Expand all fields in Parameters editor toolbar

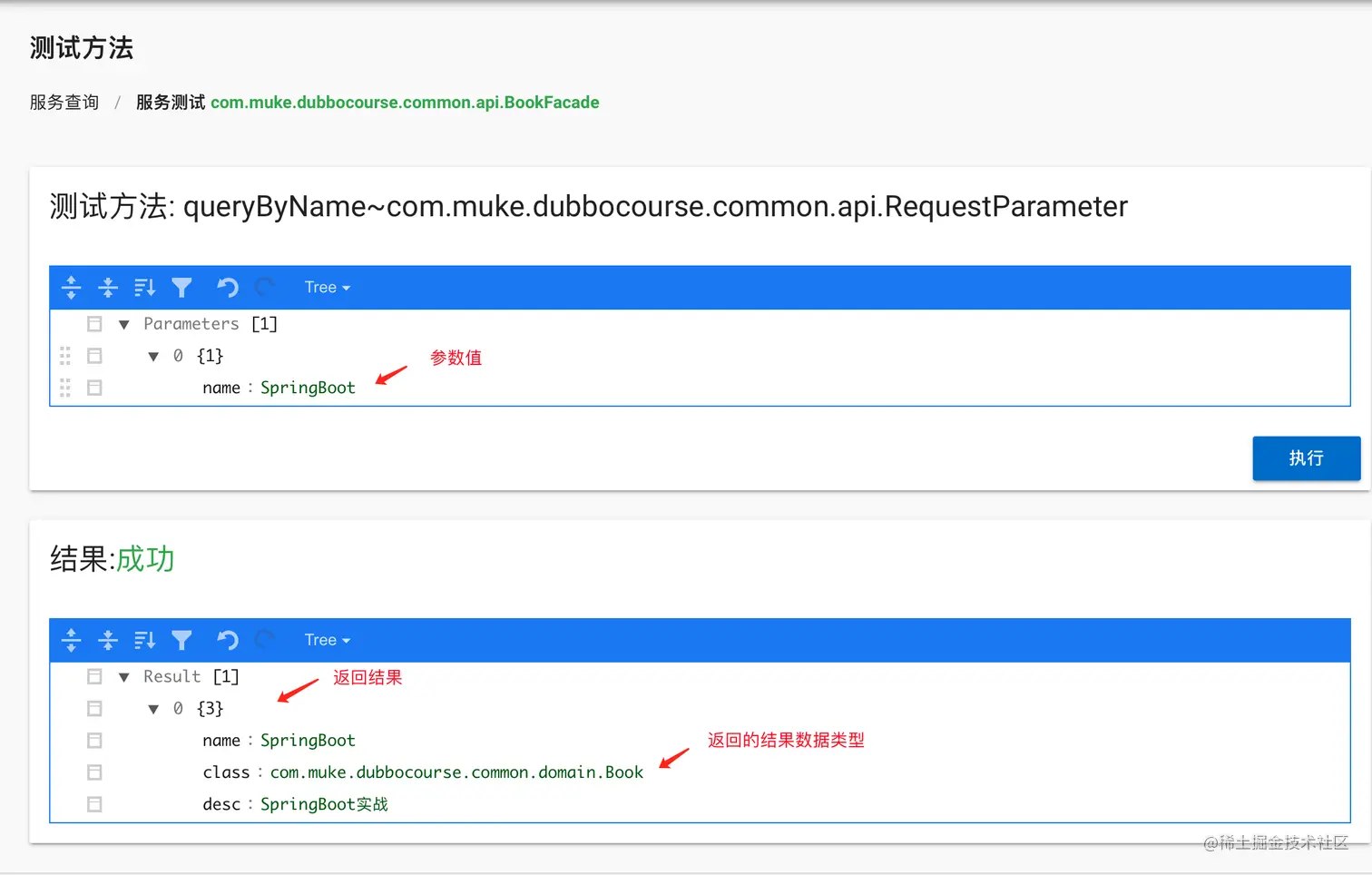pos(71,288)
